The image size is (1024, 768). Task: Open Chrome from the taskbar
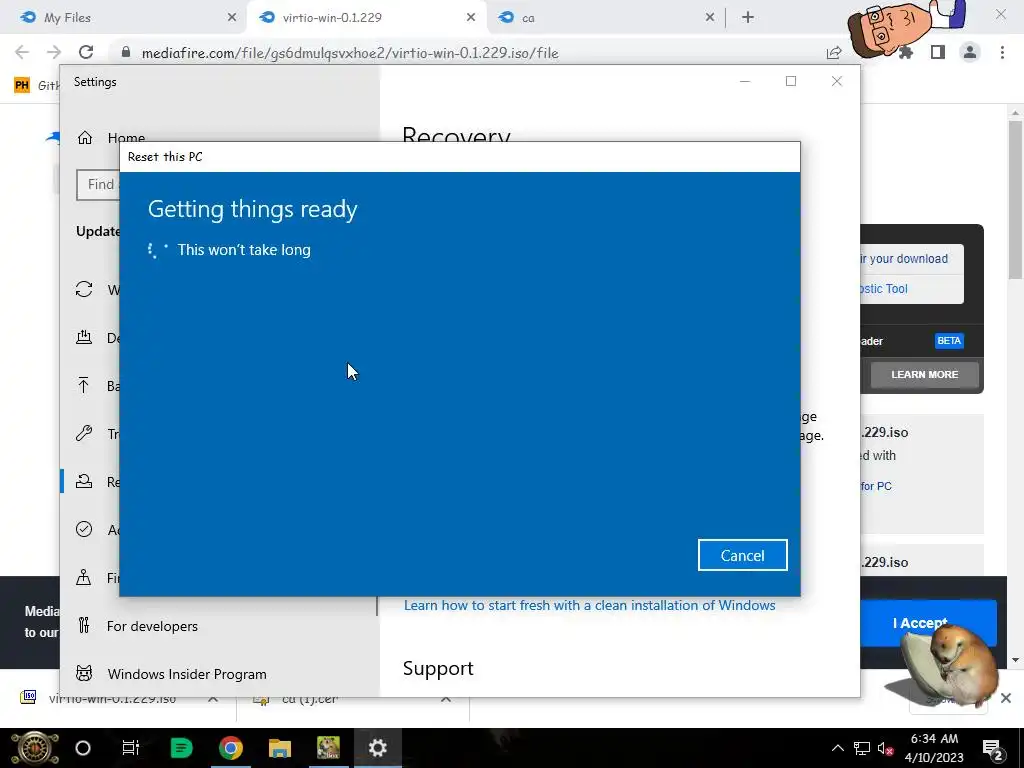pyautogui.click(x=231, y=748)
